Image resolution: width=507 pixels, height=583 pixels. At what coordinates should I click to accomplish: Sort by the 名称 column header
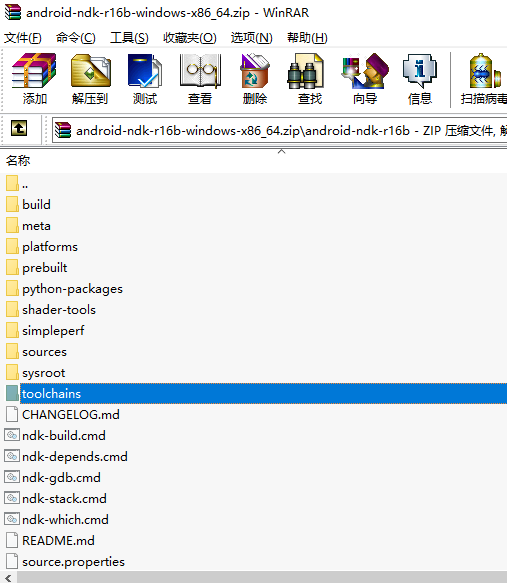[18, 161]
